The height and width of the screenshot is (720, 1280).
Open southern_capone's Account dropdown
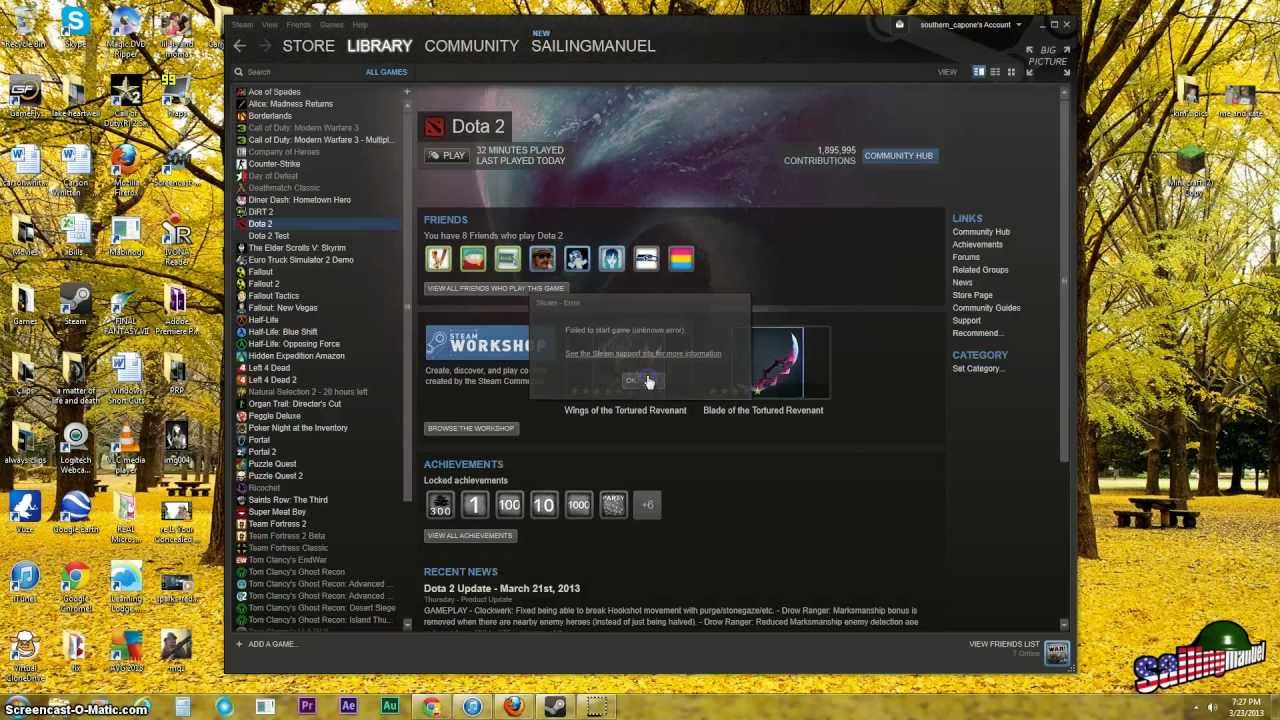(971, 25)
